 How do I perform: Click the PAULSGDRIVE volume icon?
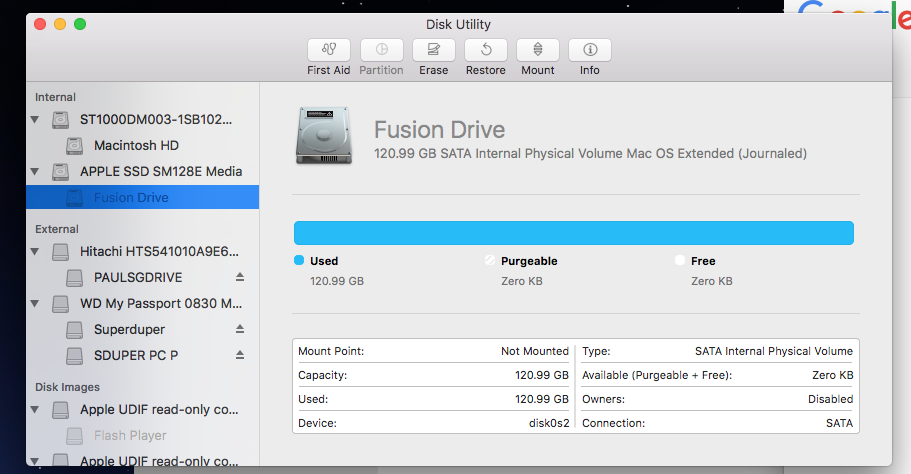[x=74, y=278]
